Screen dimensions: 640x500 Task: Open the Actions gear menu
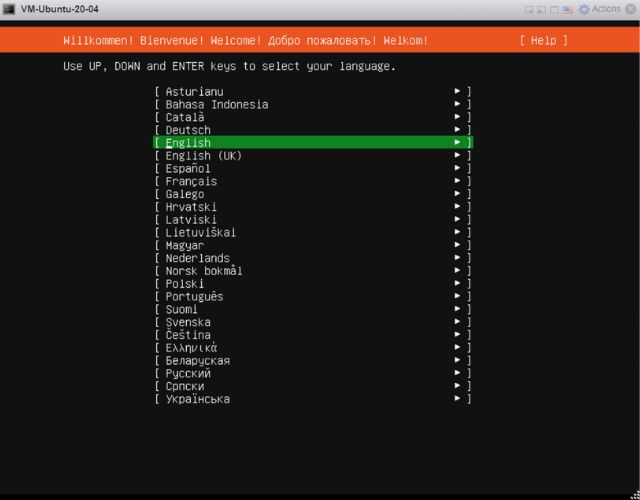600,9
